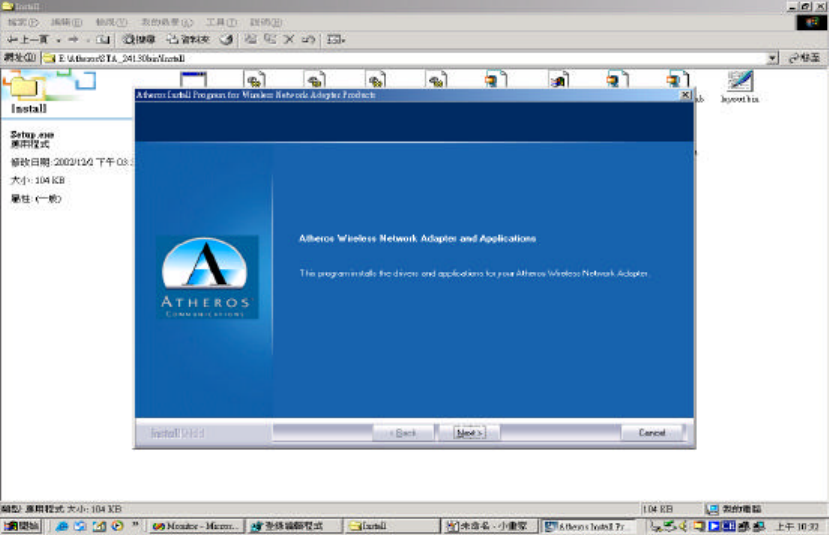Click the system tray clock
The height and width of the screenshot is (535, 829).
[797, 527]
